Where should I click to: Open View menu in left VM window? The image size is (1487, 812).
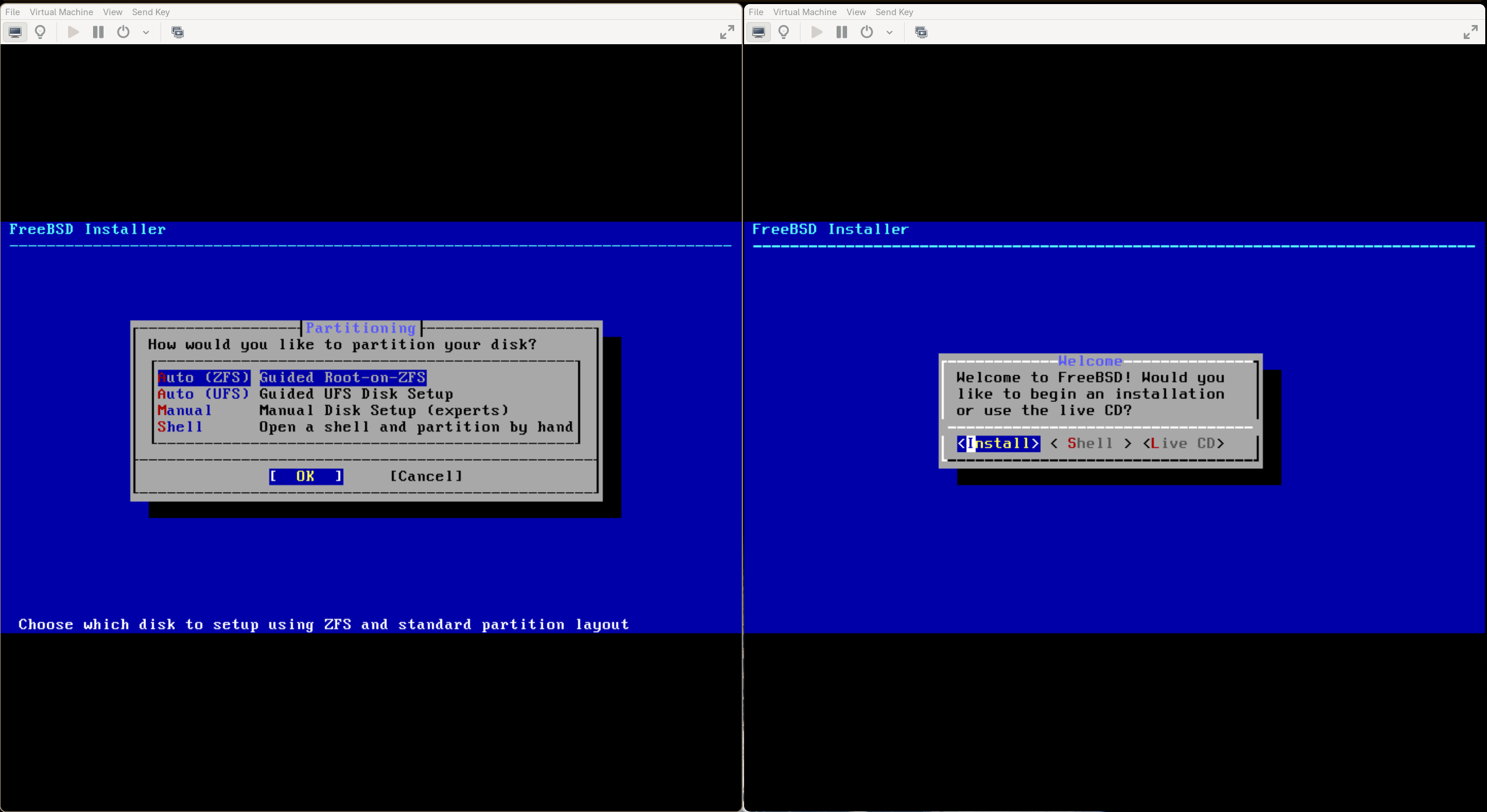pyautogui.click(x=112, y=12)
